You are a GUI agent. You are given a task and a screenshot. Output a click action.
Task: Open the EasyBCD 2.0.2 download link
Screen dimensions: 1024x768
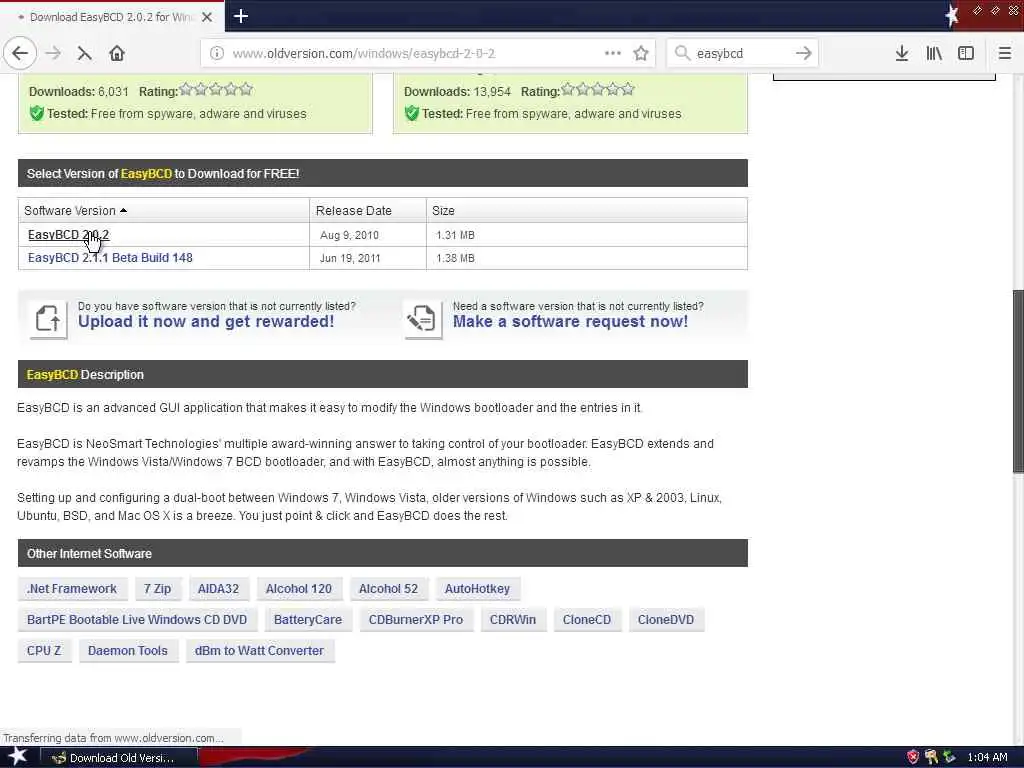[x=69, y=234]
